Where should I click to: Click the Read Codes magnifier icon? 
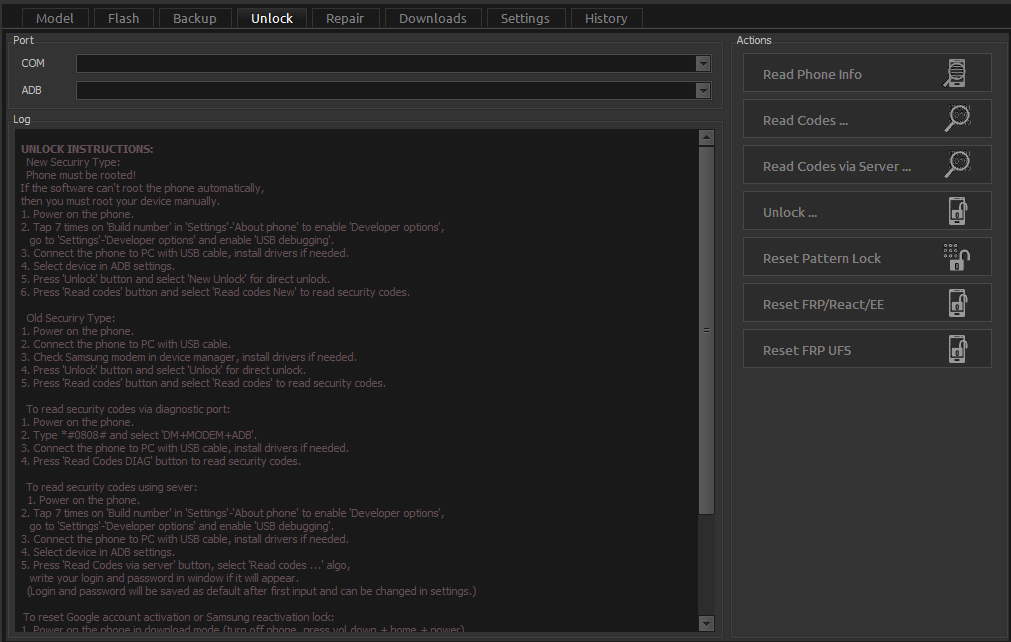point(957,120)
